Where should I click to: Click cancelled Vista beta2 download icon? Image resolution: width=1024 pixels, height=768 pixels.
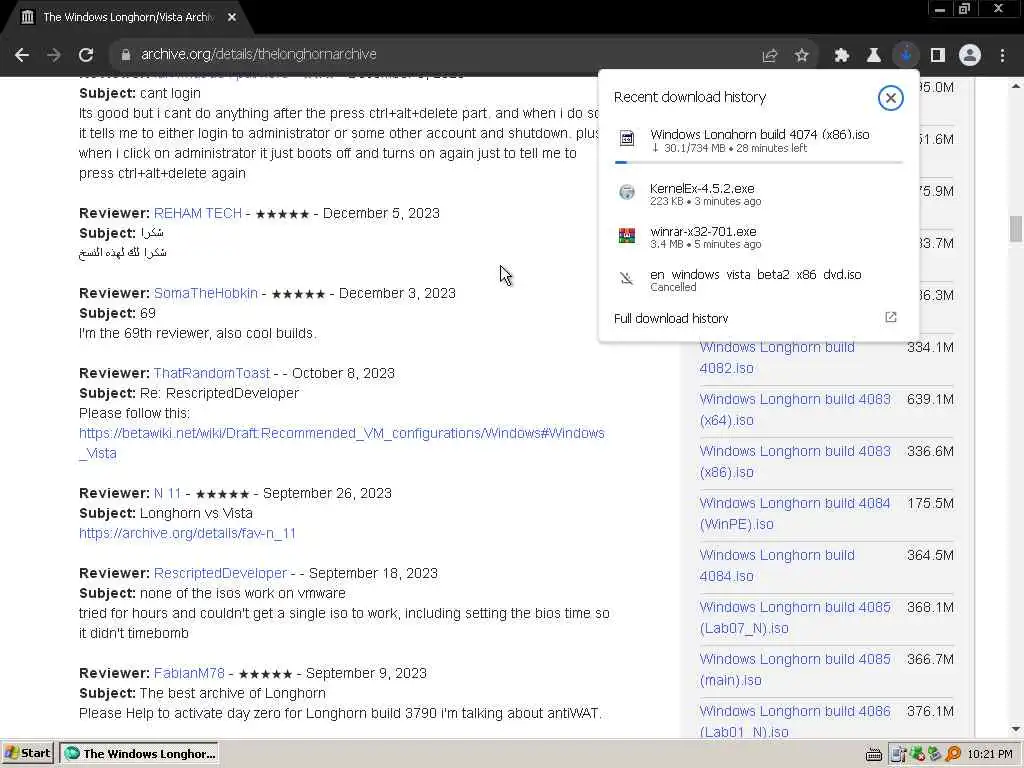[x=627, y=279]
